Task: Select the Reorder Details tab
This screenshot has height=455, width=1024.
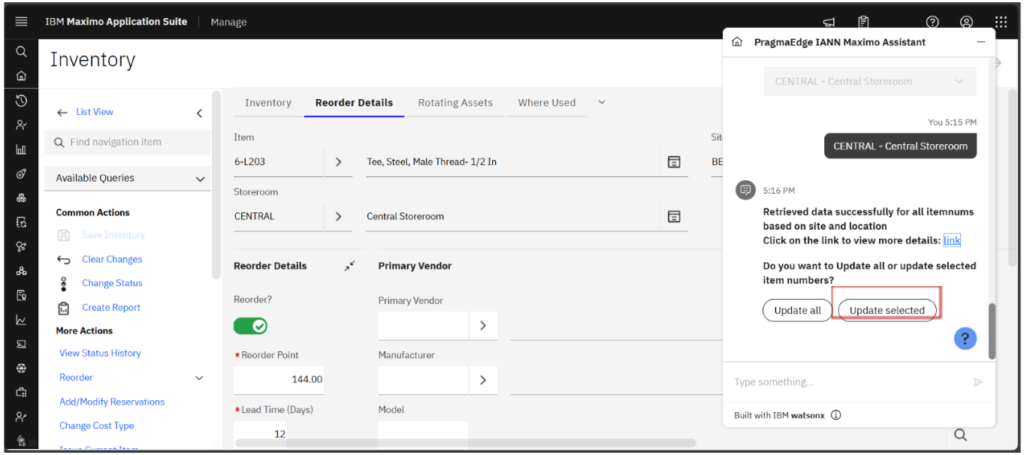Action: [x=354, y=102]
